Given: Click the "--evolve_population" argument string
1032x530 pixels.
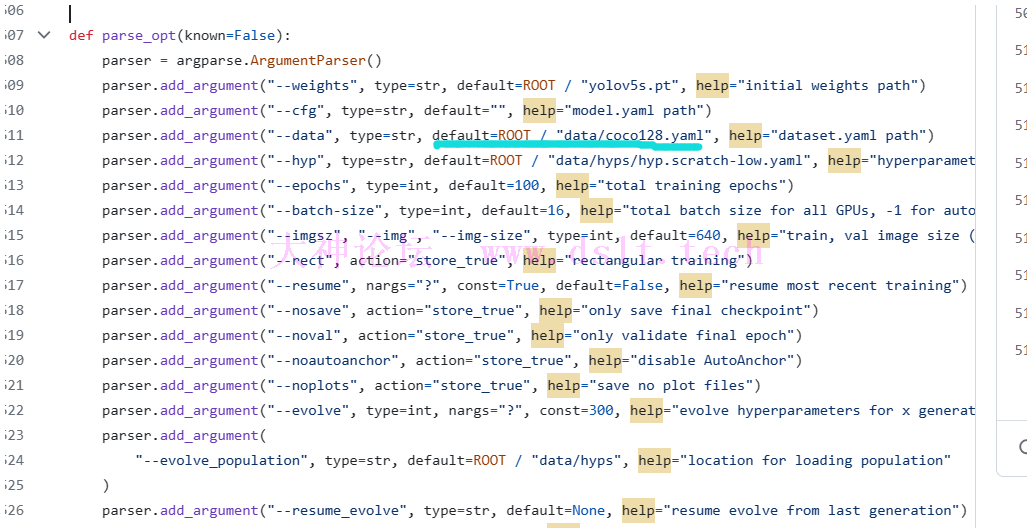Looking at the screenshot, I should pyautogui.click(x=221, y=460).
